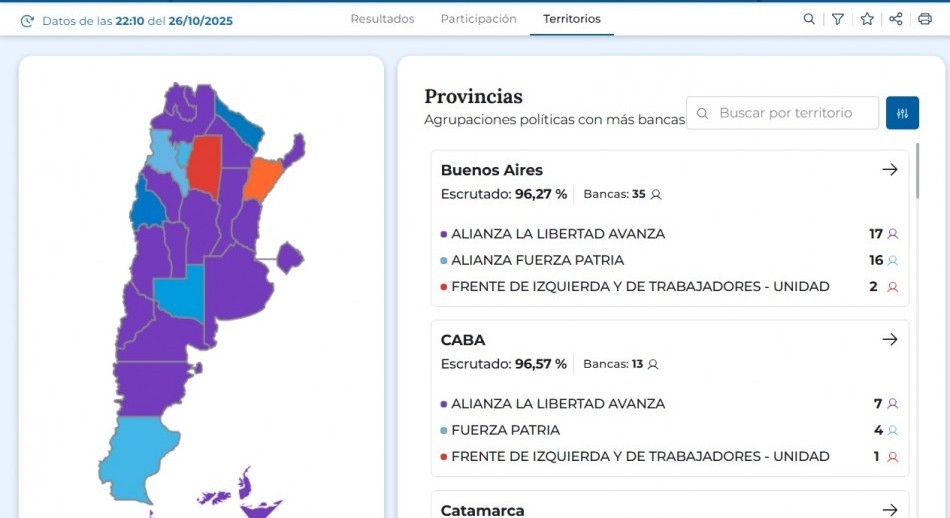Screen dimensions: 950x518
Task: Focus the Buscar por territorio search field
Action: coord(782,113)
